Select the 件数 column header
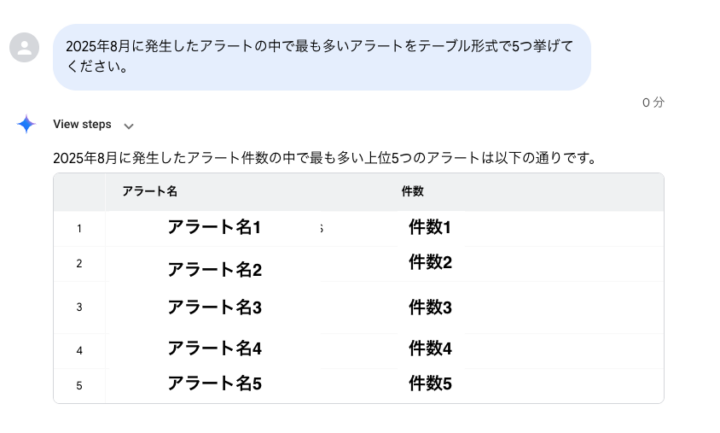The image size is (720, 433). [x=412, y=191]
